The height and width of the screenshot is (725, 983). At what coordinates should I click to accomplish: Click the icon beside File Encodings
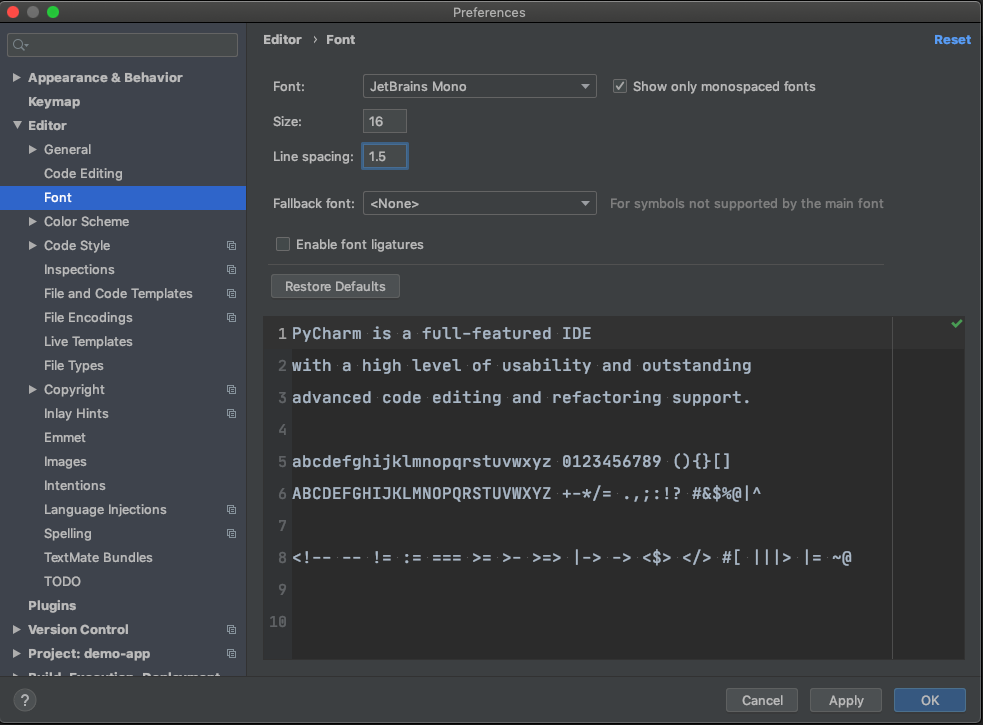[231, 317]
